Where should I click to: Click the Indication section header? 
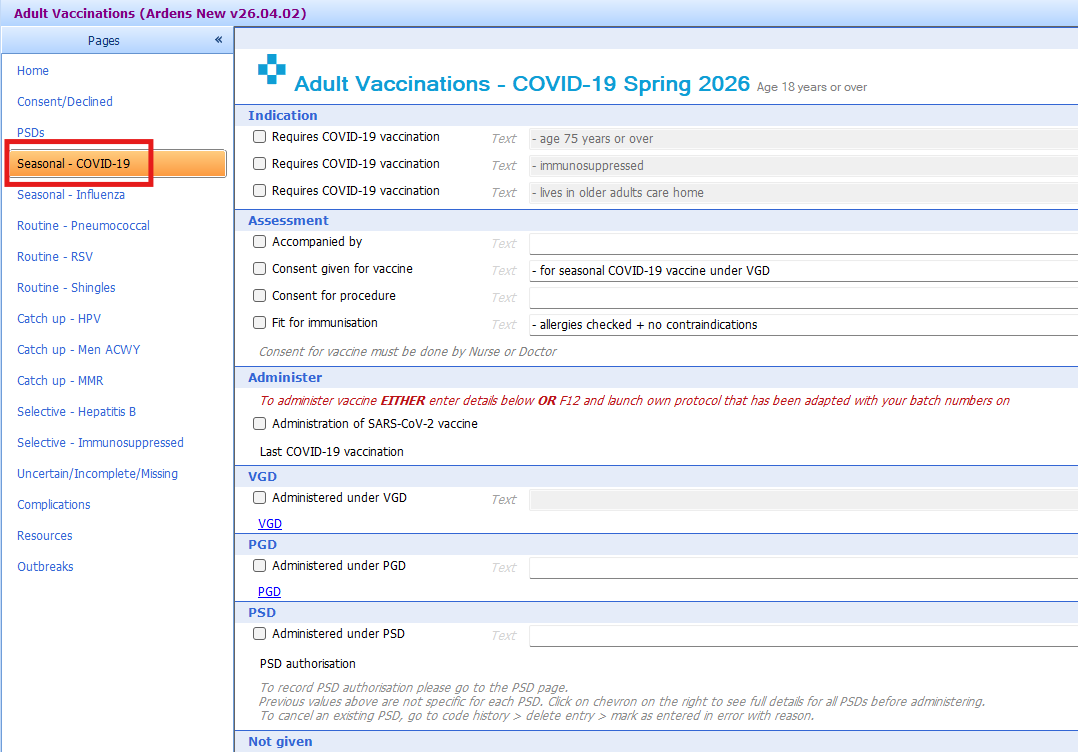(x=283, y=115)
